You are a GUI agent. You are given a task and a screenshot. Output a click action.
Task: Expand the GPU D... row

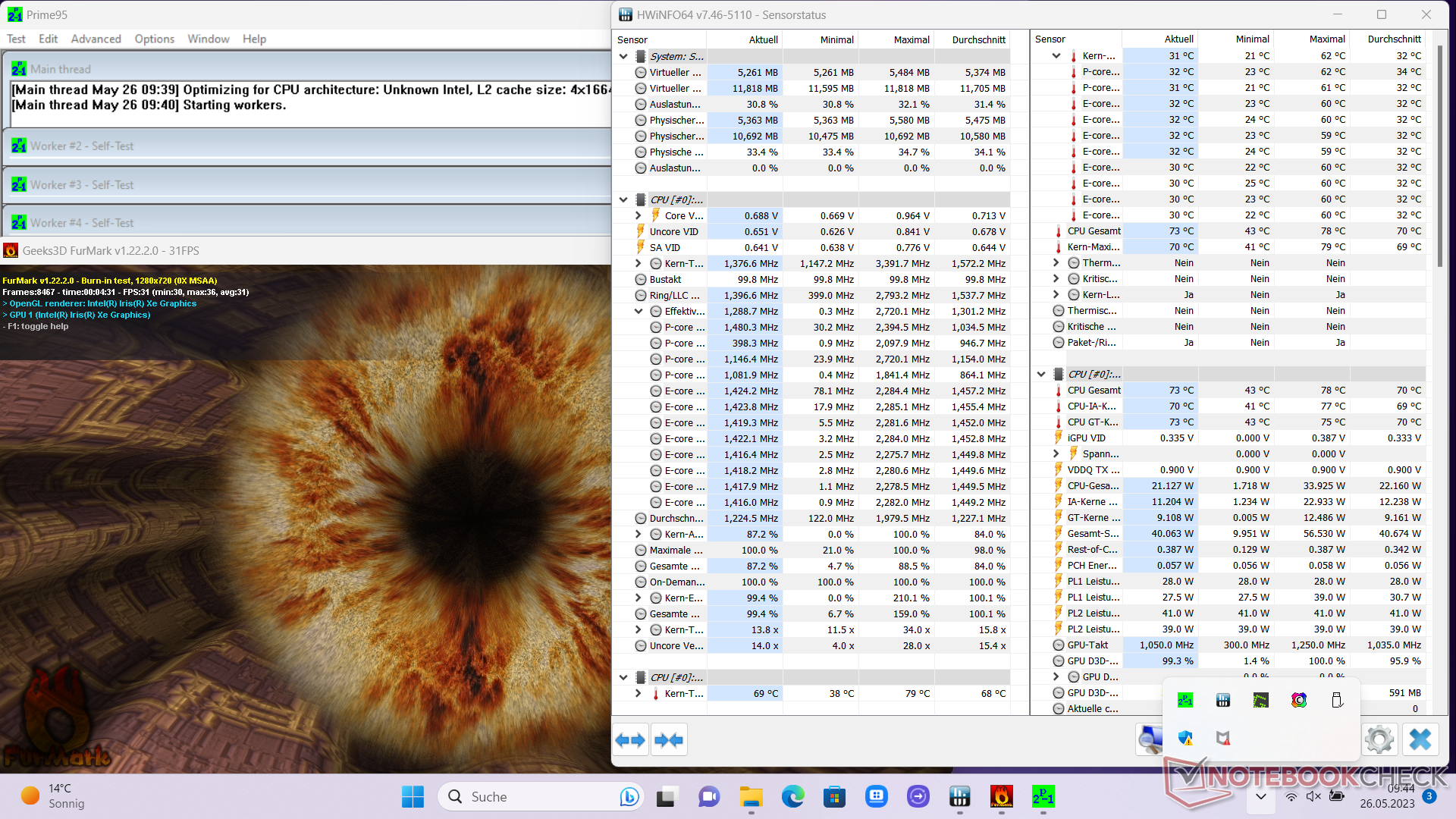tap(1056, 676)
